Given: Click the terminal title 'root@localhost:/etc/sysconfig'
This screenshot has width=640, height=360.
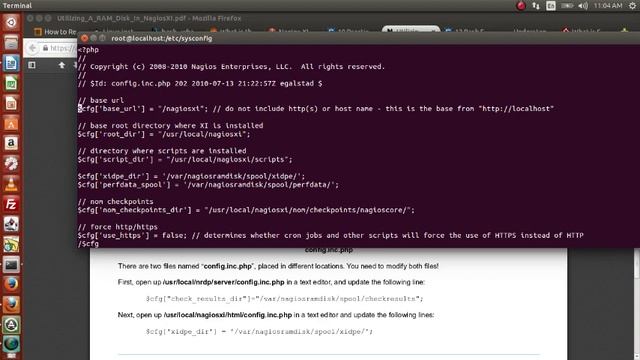Looking at the screenshot, I should 162,38.
